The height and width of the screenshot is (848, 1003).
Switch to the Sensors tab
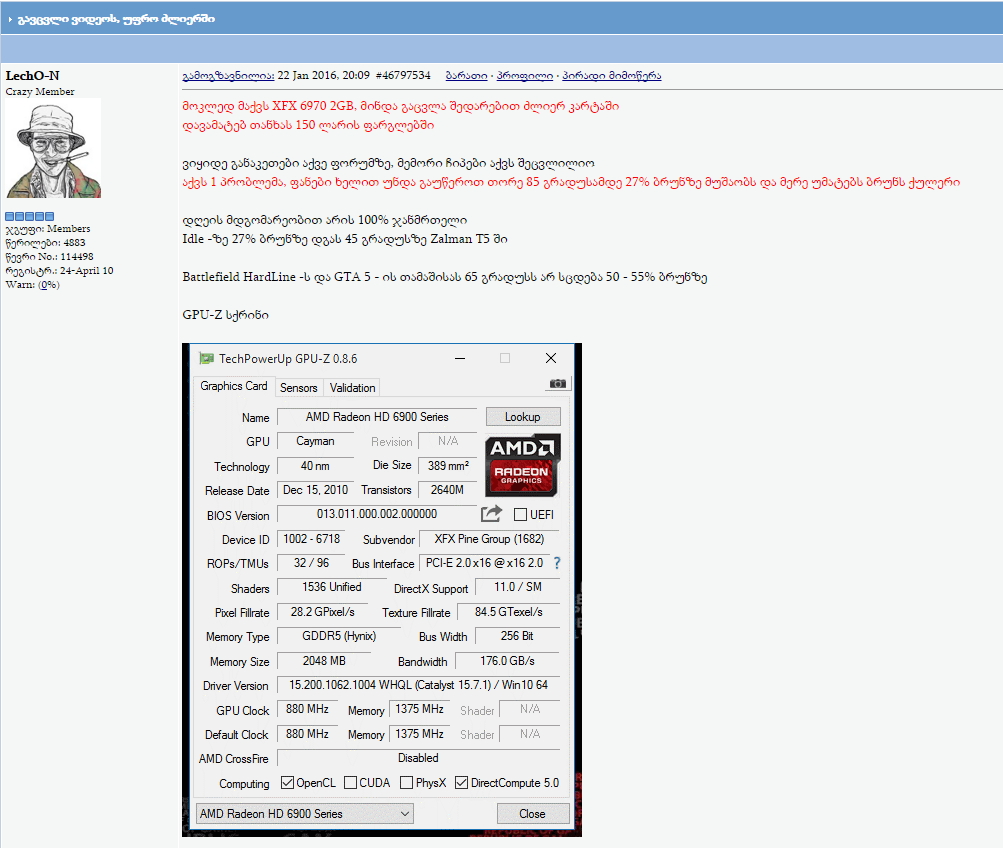[x=299, y=388]
